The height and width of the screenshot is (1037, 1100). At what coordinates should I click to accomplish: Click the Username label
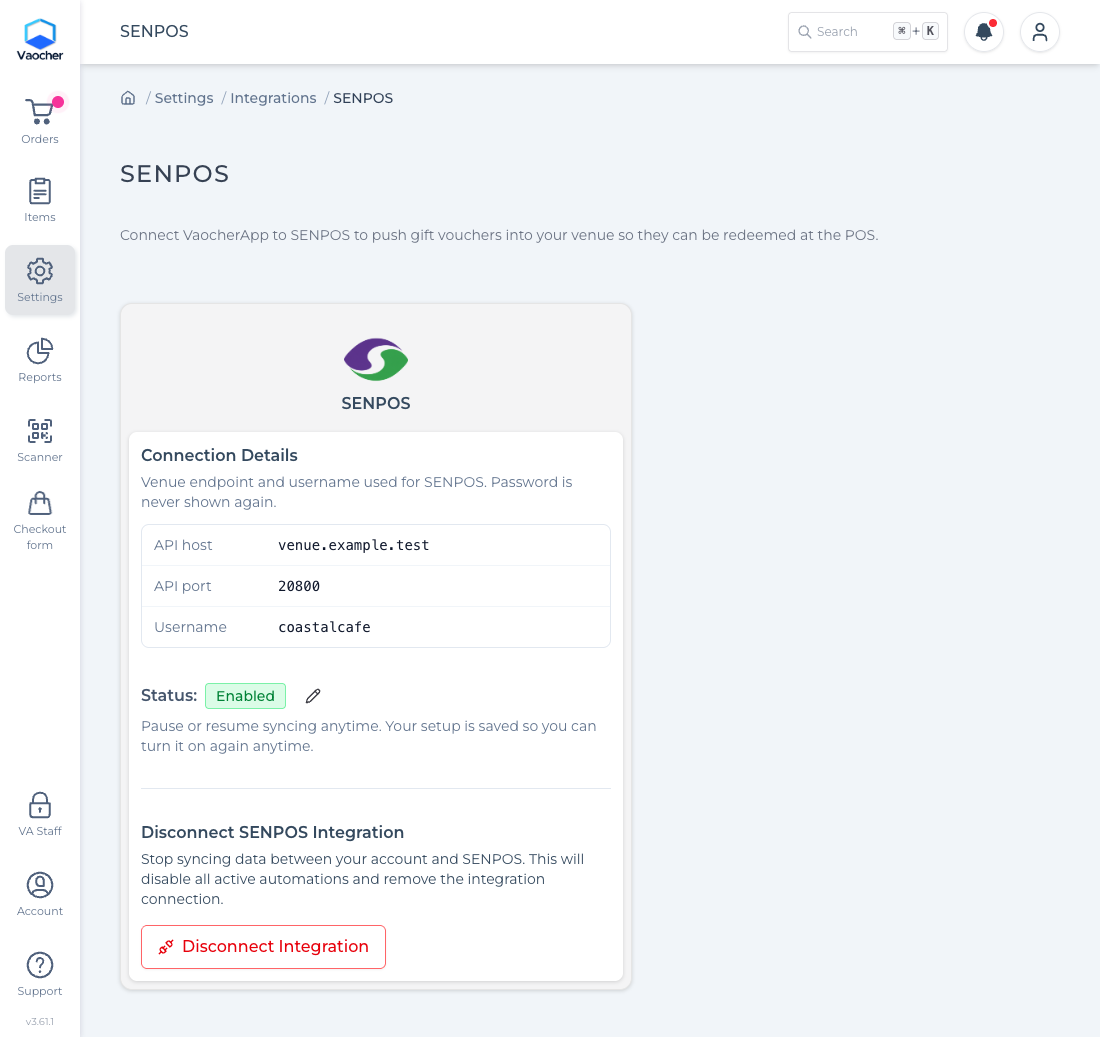tap(190, 627)
